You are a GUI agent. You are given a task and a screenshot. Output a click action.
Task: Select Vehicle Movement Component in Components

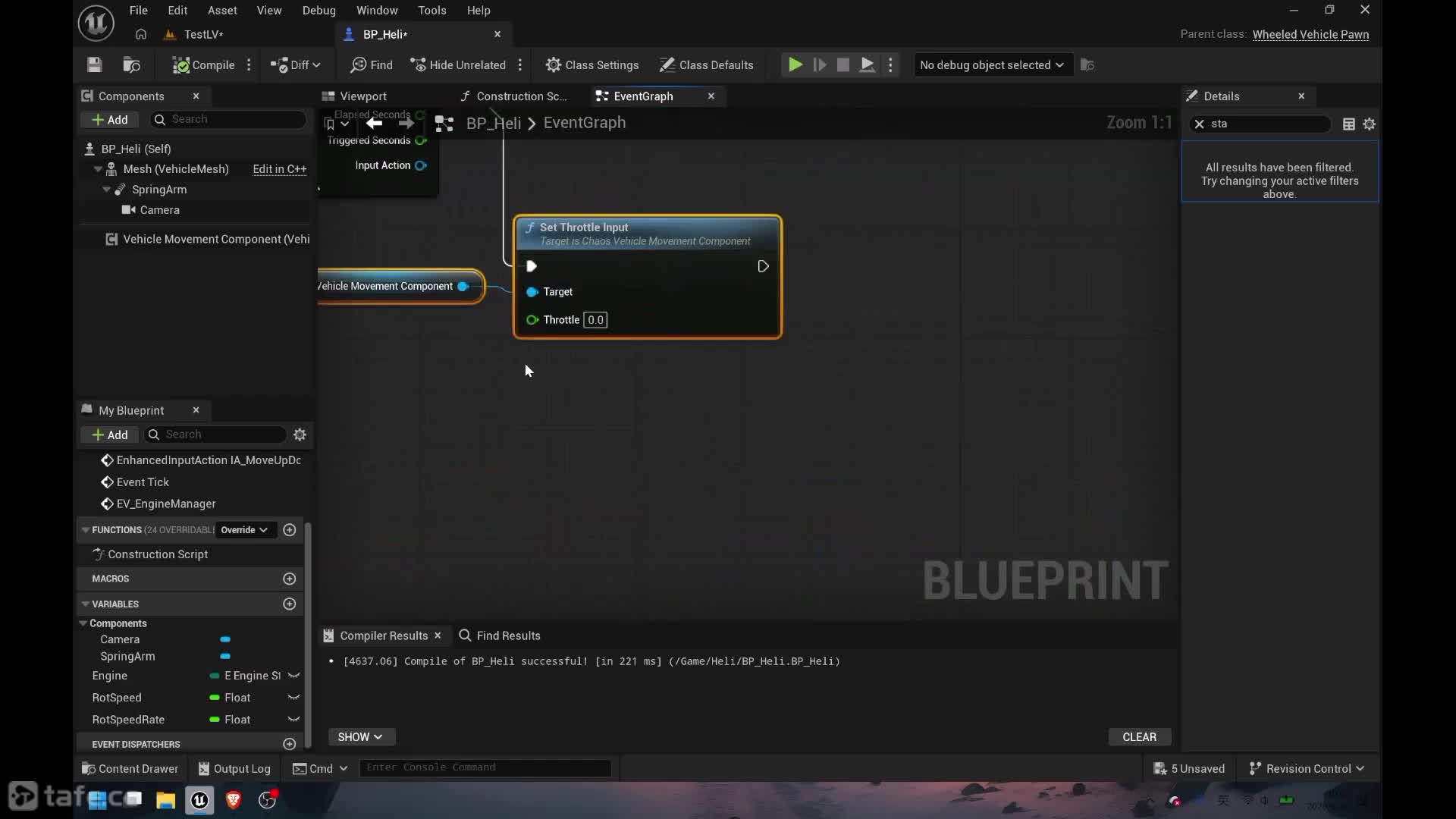pos(208,240)
